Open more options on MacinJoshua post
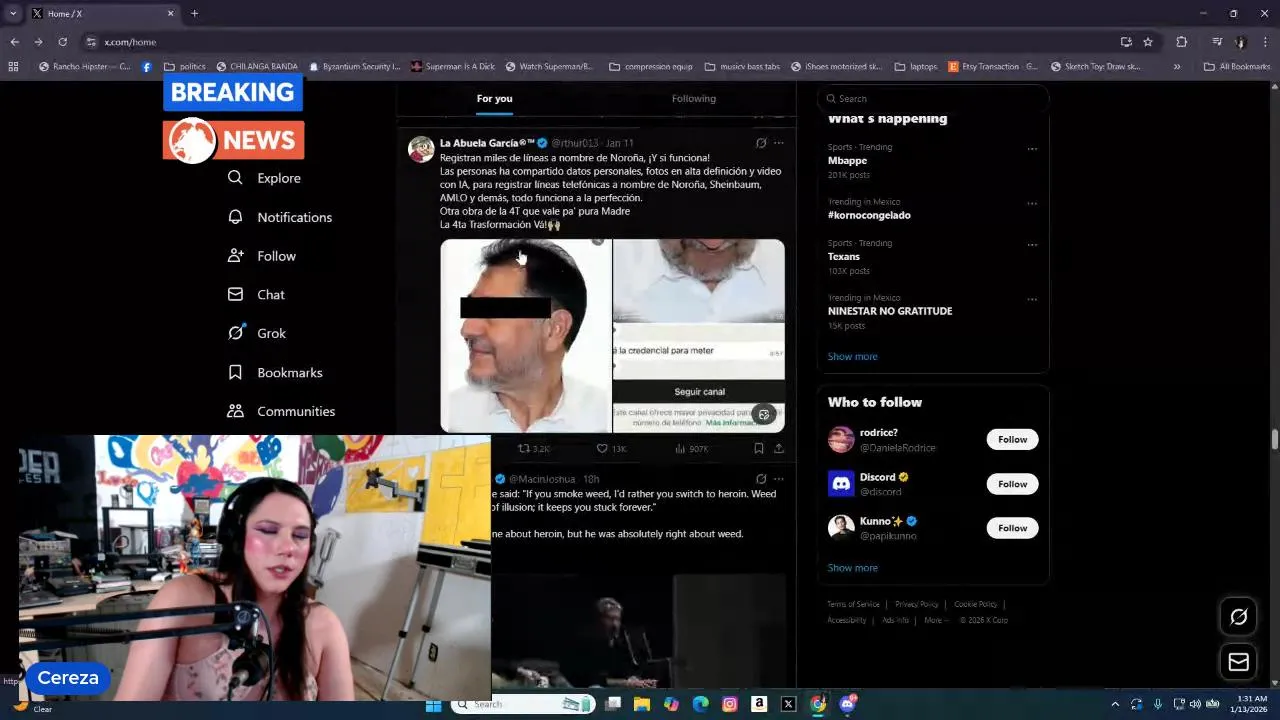The width and height of the screenshot is (1280, 720). point(779,479)
